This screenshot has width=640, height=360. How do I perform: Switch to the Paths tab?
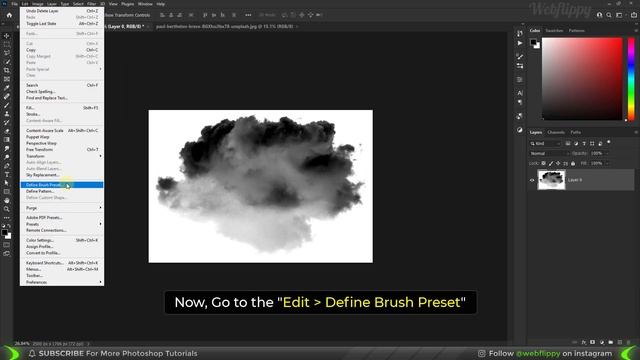pyautogui.click(x=576, y=132)
